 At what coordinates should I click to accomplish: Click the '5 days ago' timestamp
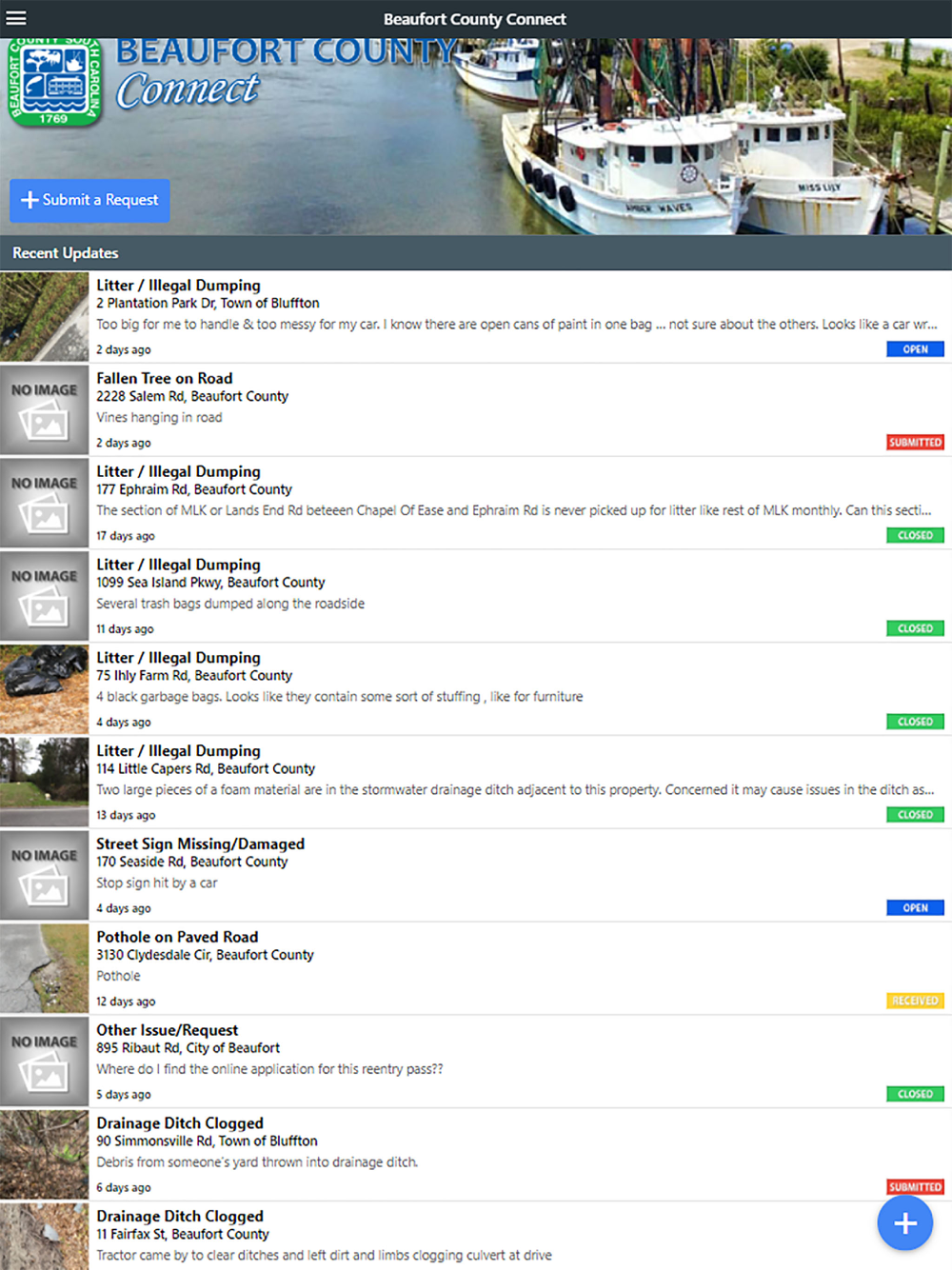tap(124, 1095)
